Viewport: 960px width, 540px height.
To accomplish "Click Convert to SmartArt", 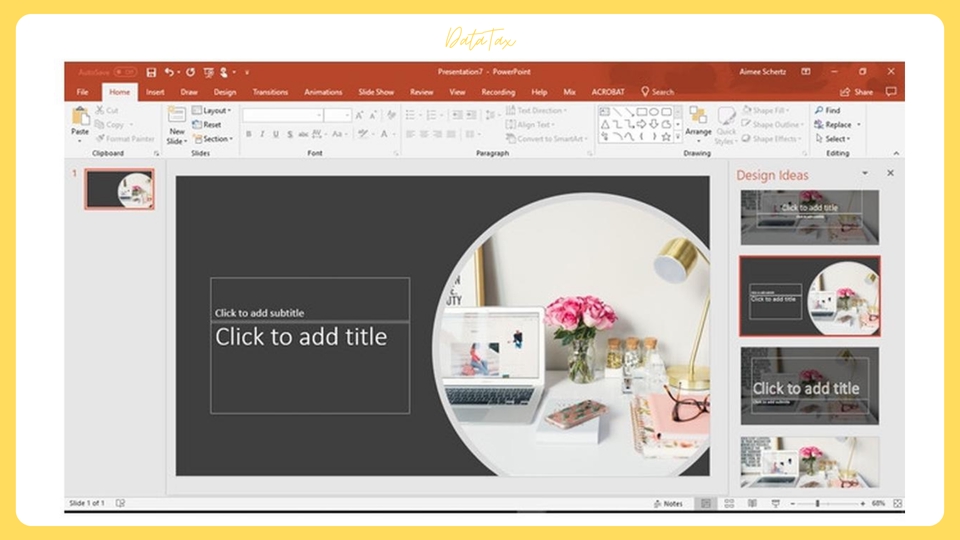I will pos(546,139).
